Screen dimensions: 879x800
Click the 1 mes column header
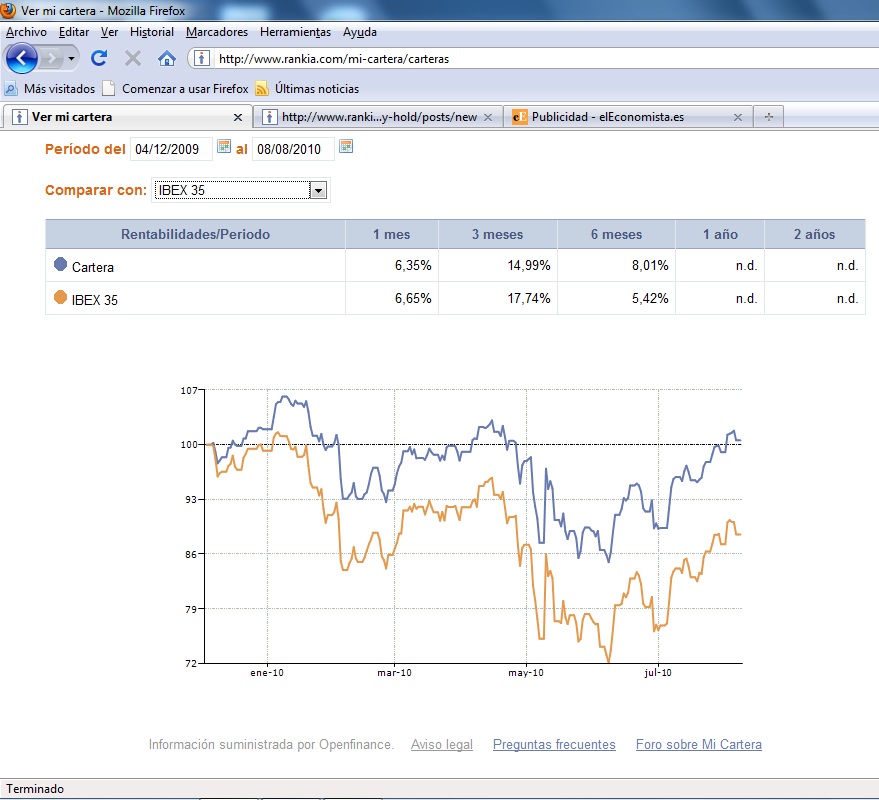pyautogui.click(x=392, y=234)
